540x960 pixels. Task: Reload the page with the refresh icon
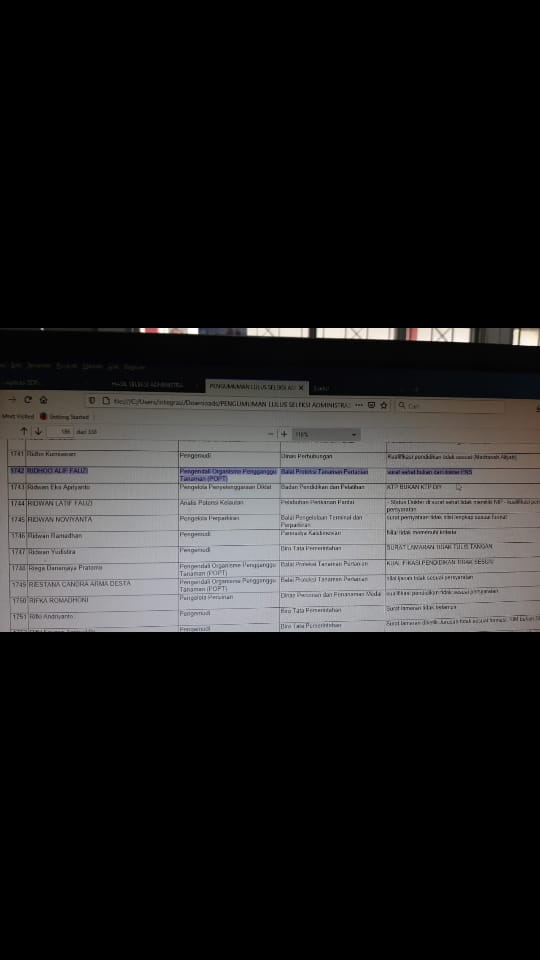[28, 400]
